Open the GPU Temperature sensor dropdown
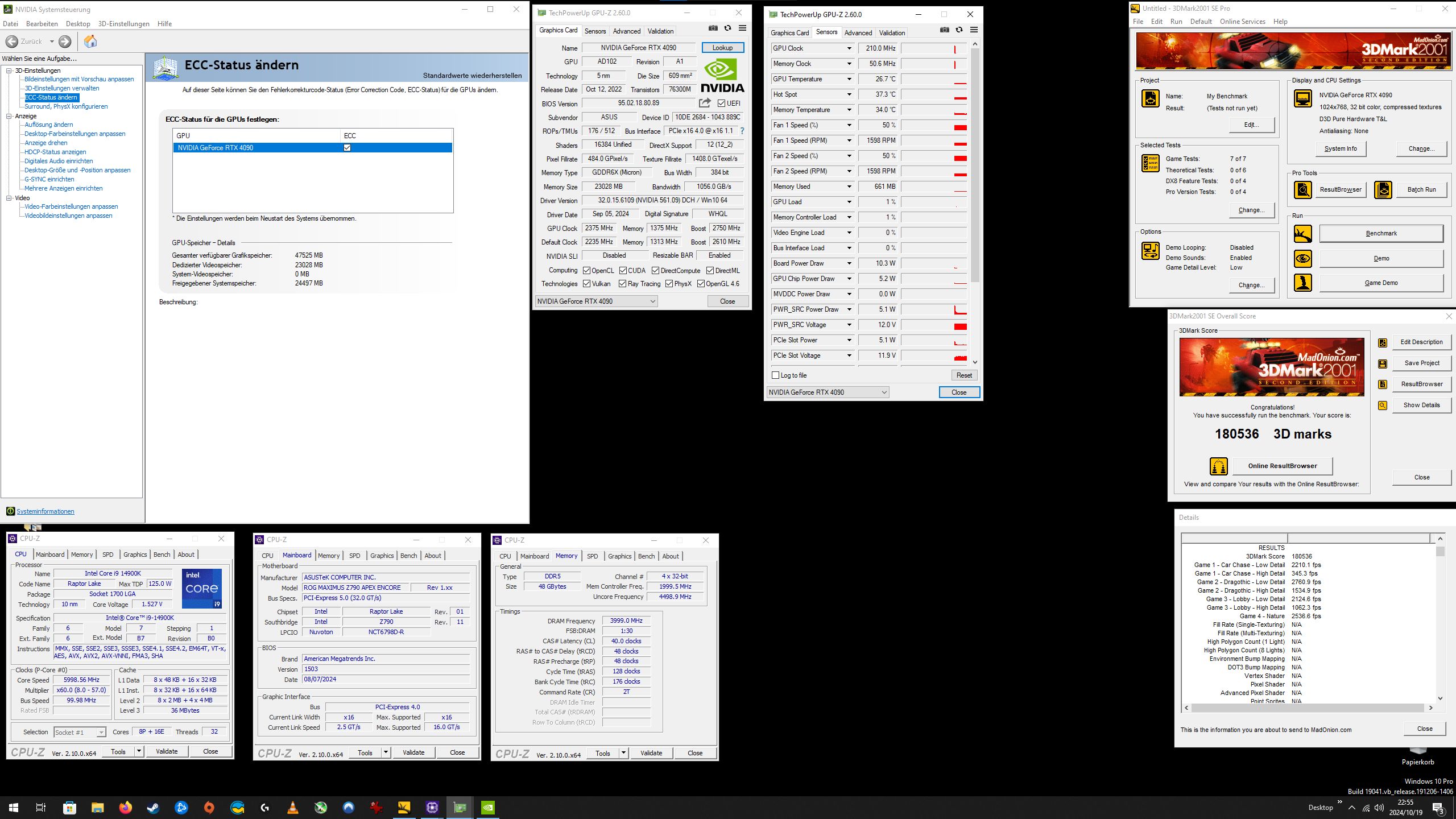The image size is (1456, 819). coord(849,79)
